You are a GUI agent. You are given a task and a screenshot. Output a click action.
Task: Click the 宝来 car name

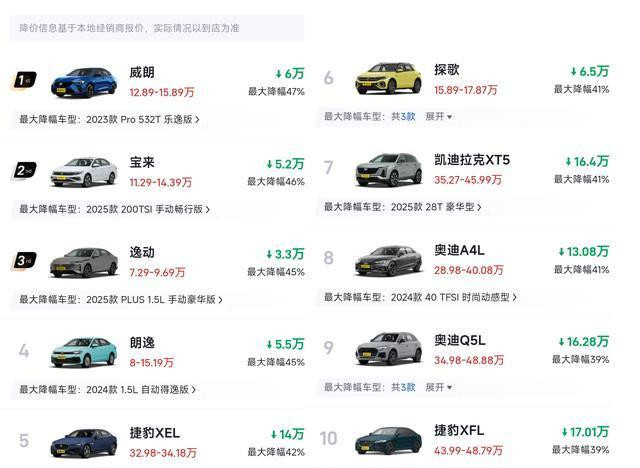pos(143,162)
